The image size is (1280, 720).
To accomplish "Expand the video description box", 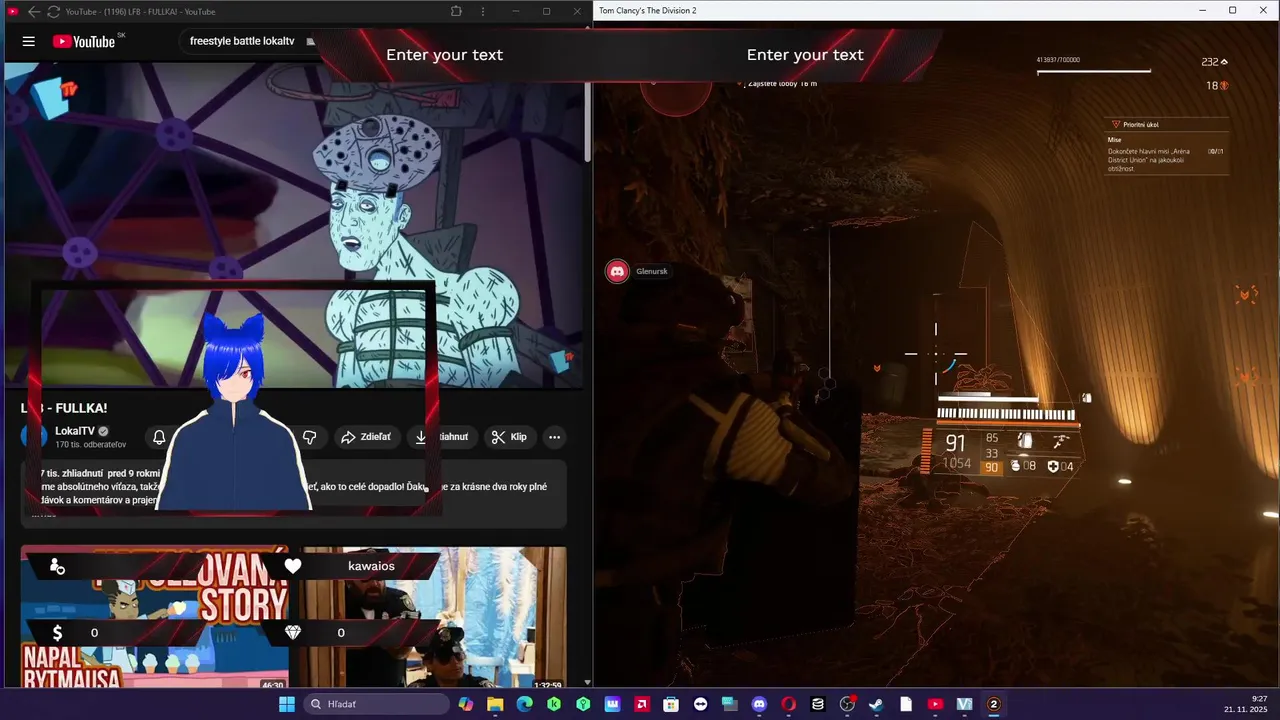I will pos(294,493).
